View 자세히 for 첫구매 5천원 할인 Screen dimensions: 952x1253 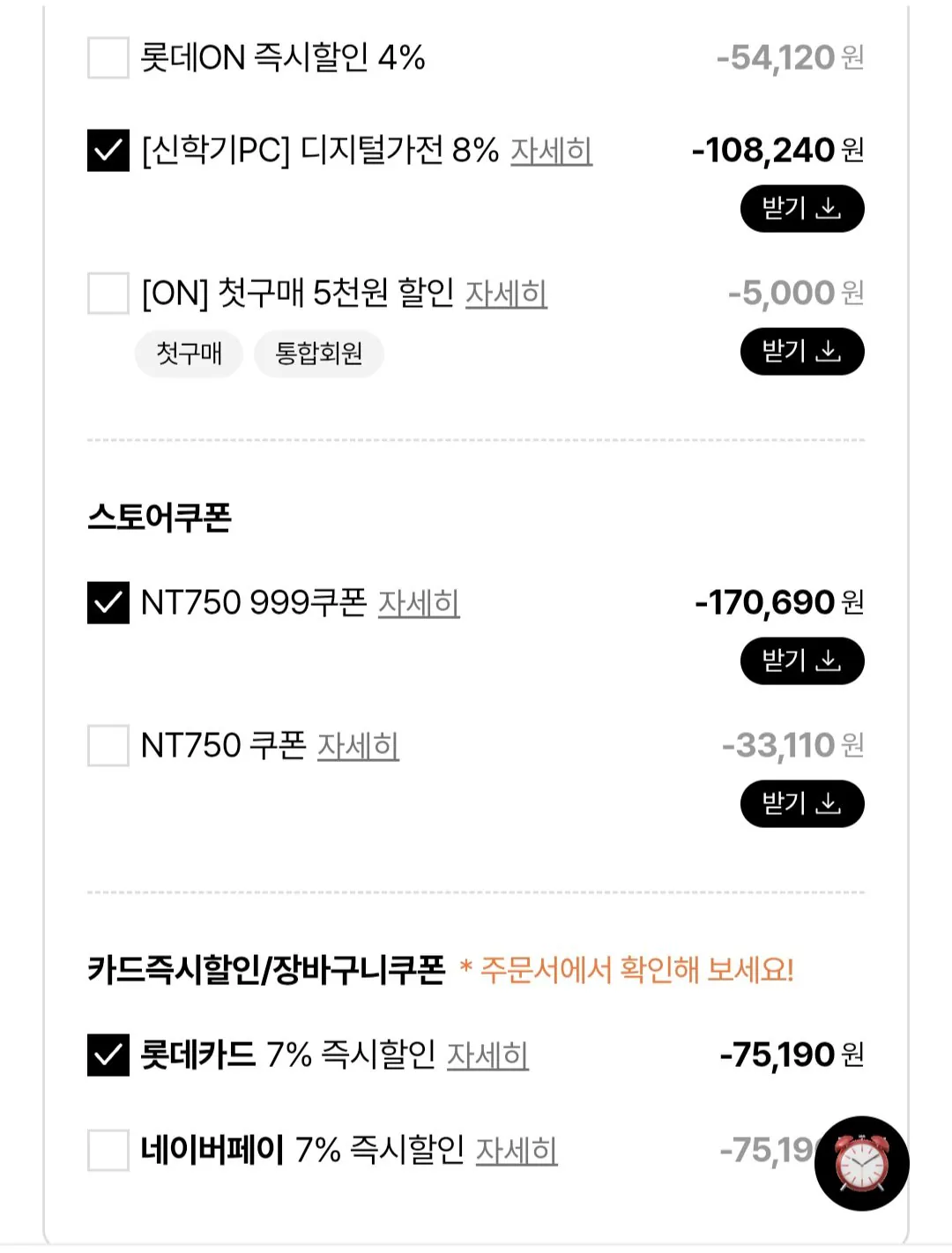[506, 294]
